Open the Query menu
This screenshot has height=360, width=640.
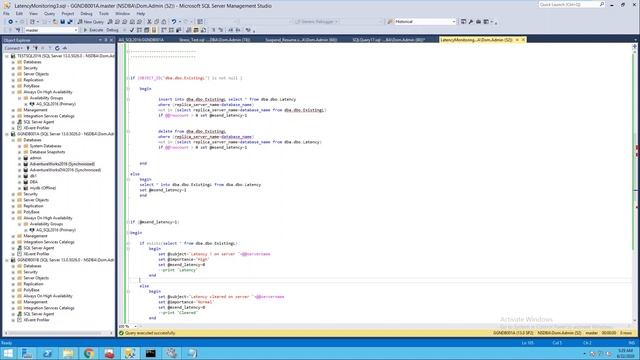[49, 13]
